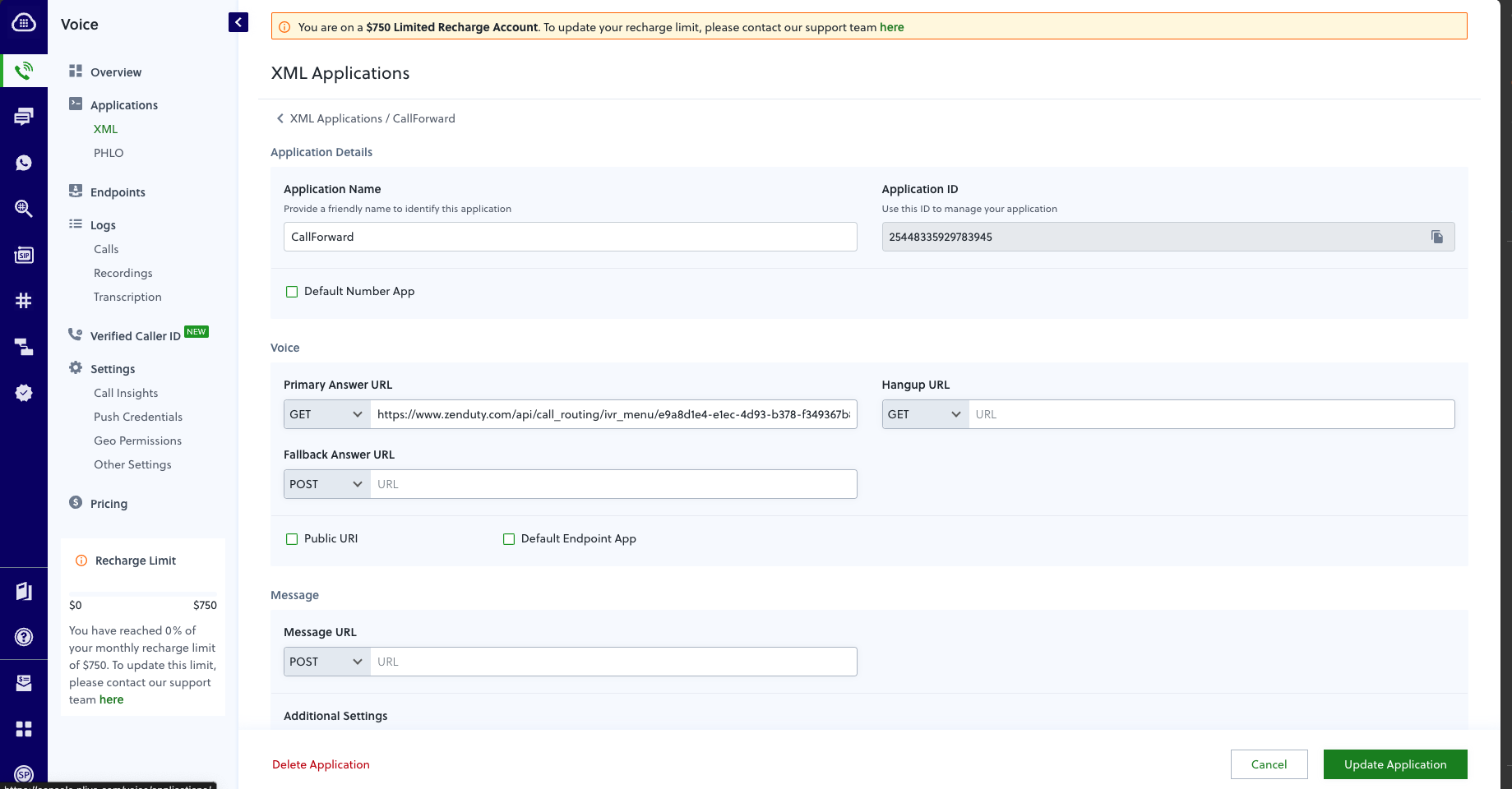Open the help question mark icon

(x=24, y=637)
